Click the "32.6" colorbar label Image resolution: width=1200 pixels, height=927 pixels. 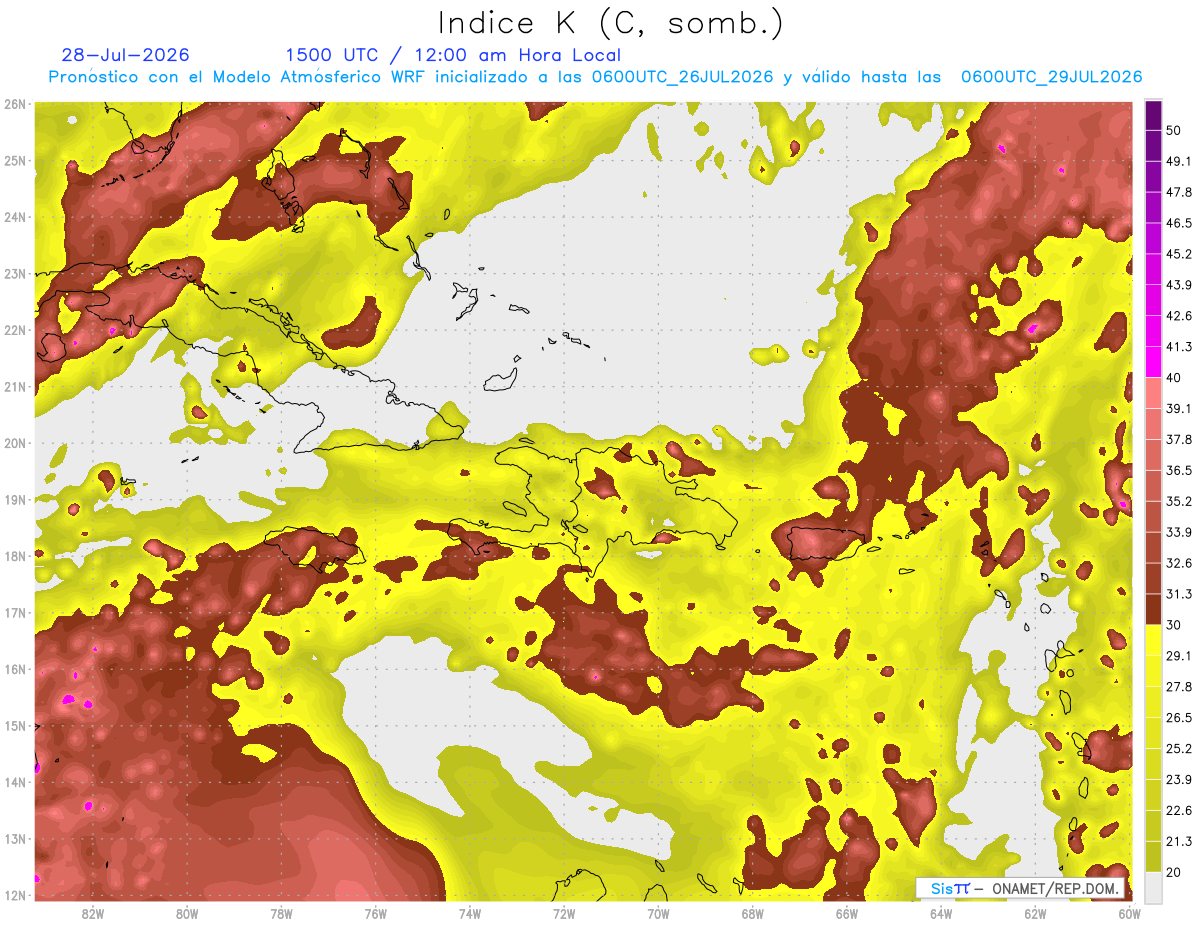pos(1178,563)
